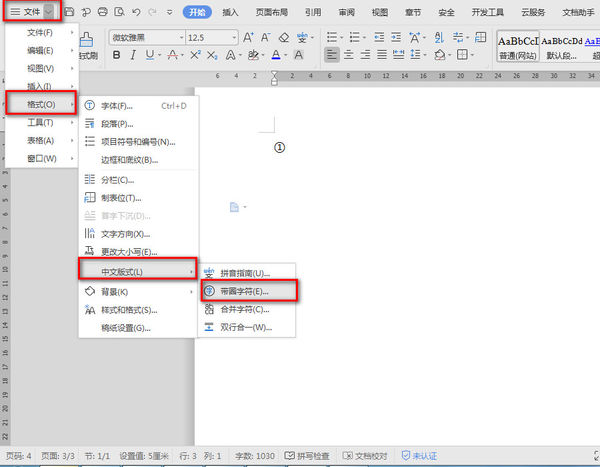Click the Line spacing icon
Viewport: 600px width, 467px height.
415,55
